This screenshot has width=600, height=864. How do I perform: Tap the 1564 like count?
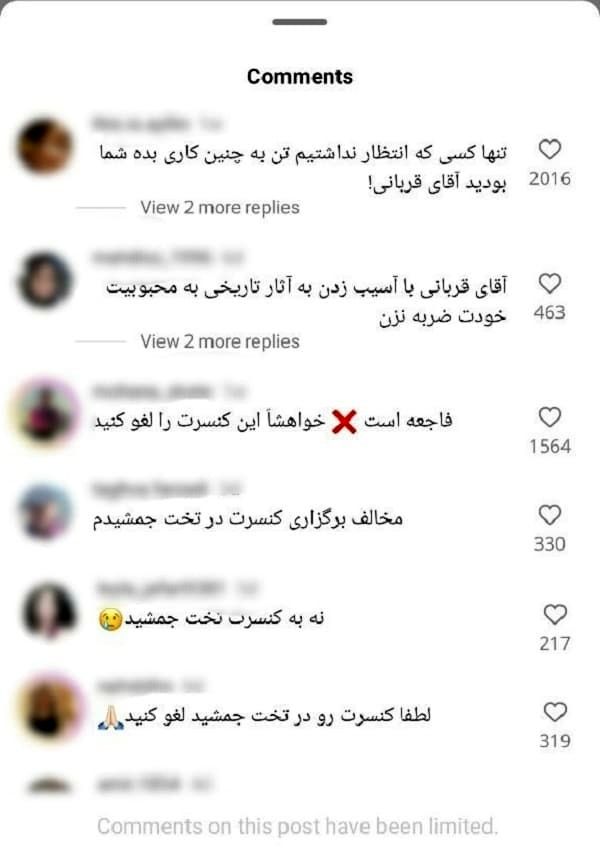549,446
